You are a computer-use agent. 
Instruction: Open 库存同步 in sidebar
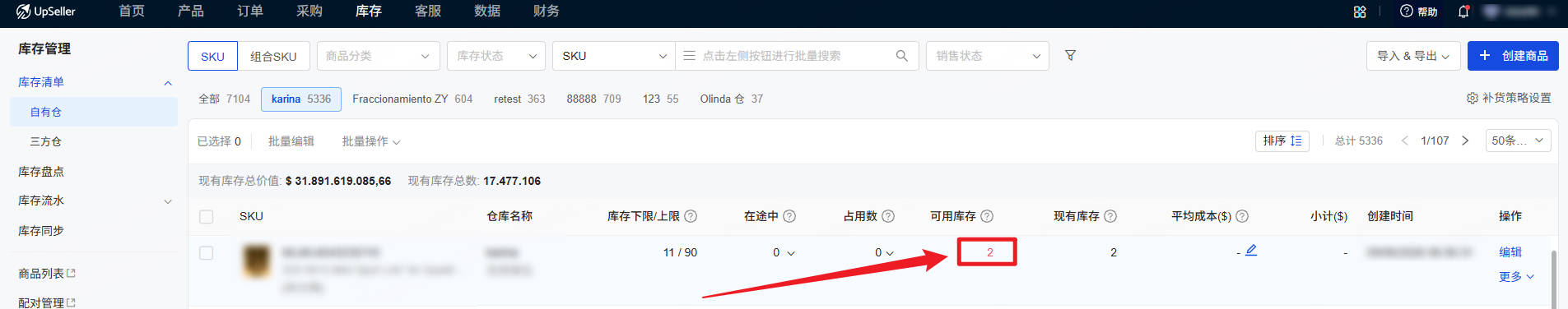[41, 231]
